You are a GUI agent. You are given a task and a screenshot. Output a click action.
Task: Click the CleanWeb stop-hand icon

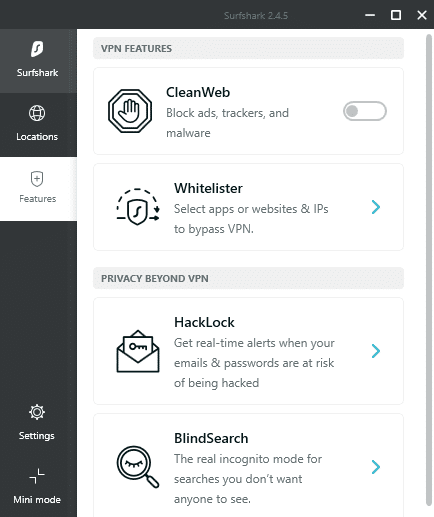point(130,111)
